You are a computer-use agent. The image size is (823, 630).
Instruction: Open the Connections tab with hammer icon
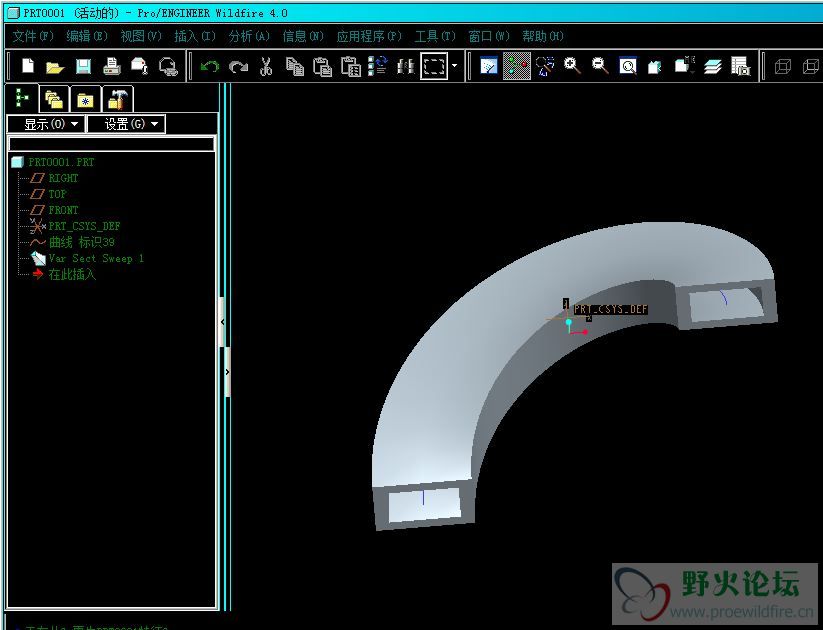point(118,99)
